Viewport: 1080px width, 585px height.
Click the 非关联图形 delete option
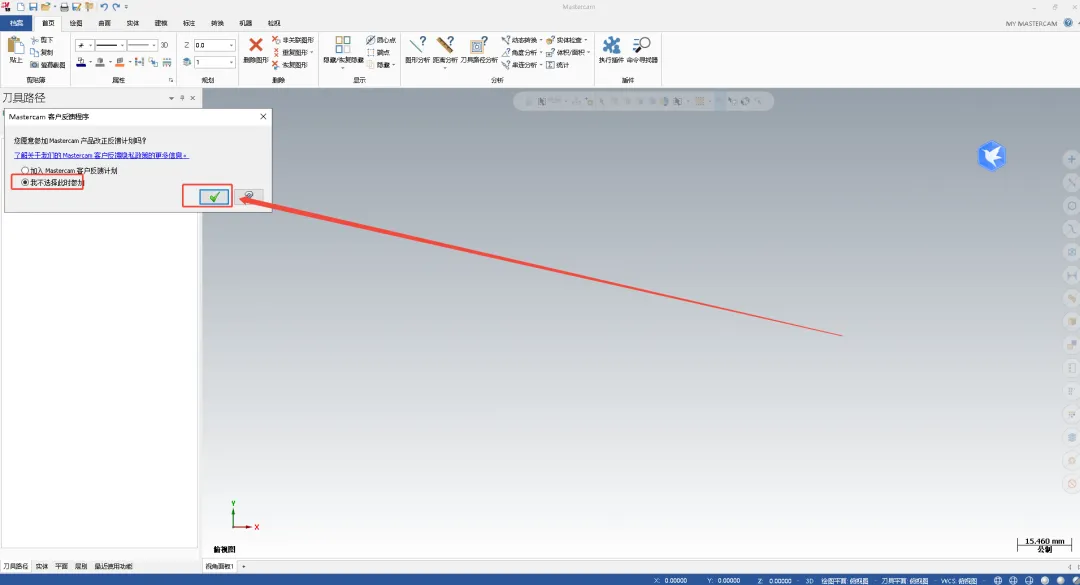coord(293,40)
